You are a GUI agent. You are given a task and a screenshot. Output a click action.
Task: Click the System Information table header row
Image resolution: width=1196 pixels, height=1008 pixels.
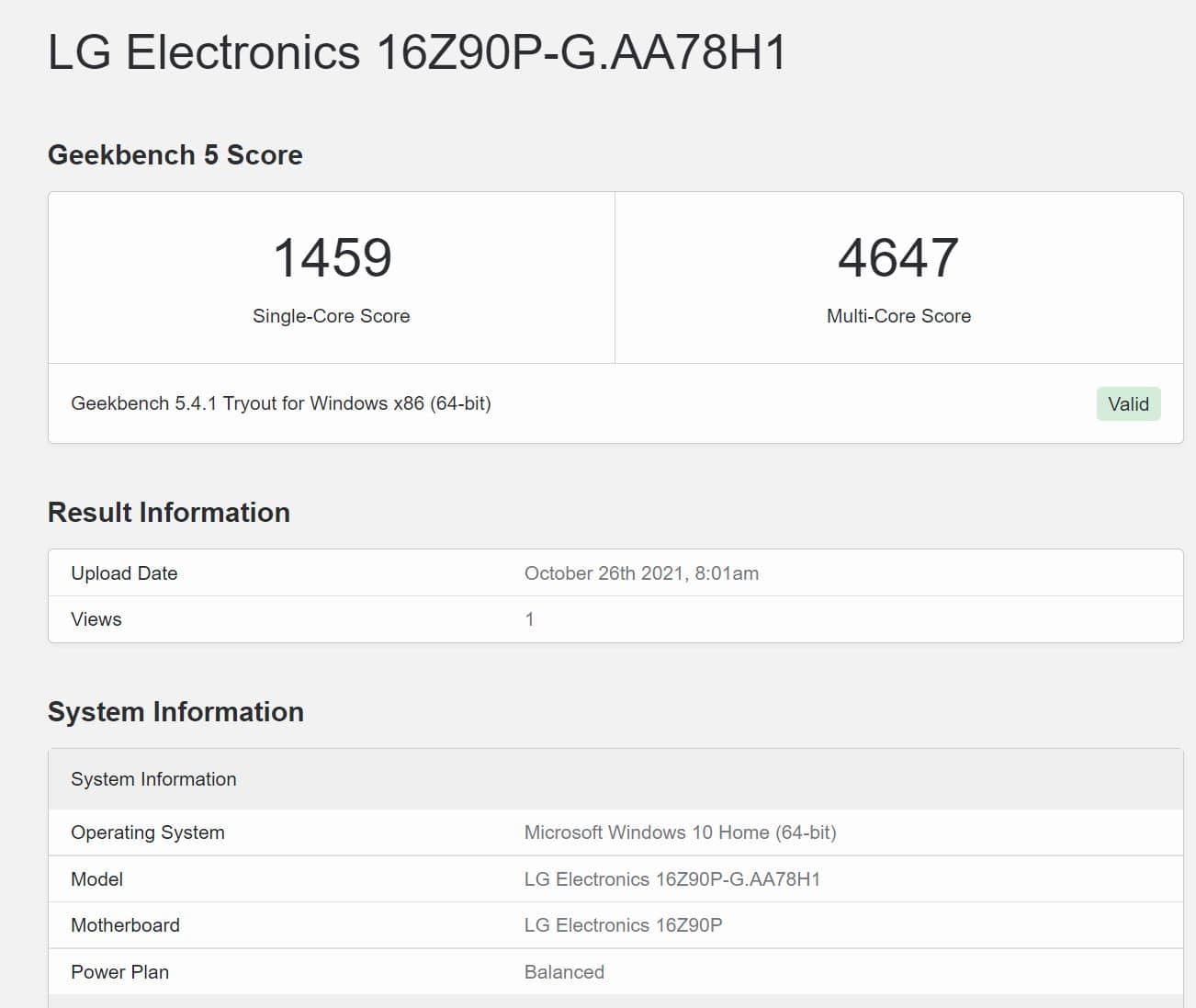click(x=615, y=779)
